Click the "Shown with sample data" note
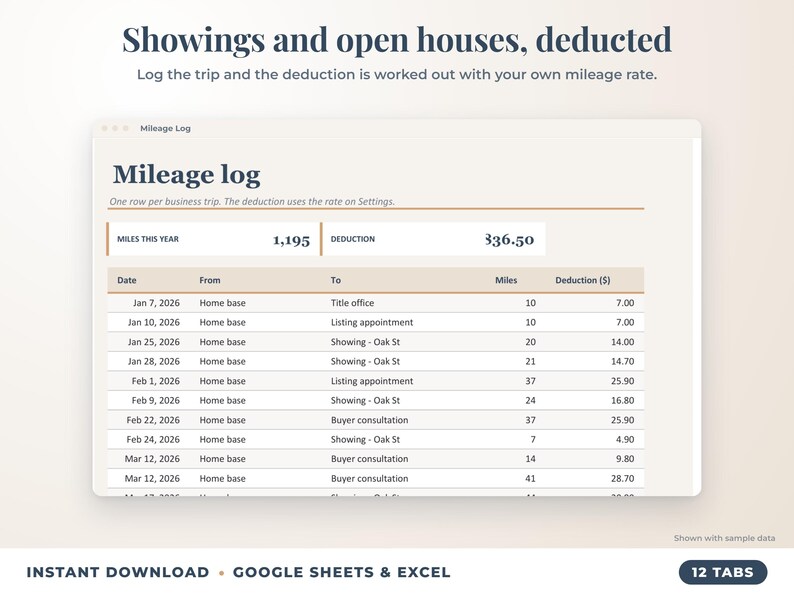 724,538
